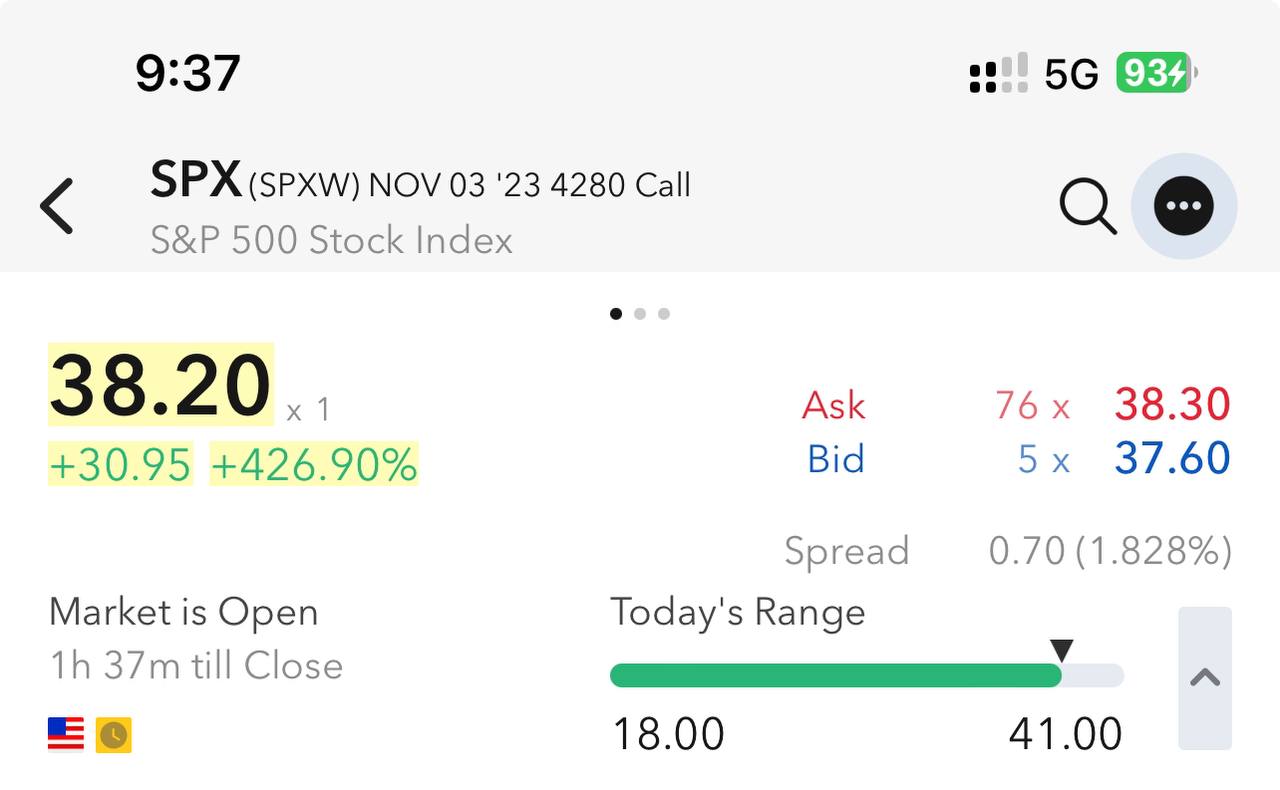Tap the Ask price 38.30
Image resolution: width=1280 pixels, height=790 pixels.
[1172, 405]
